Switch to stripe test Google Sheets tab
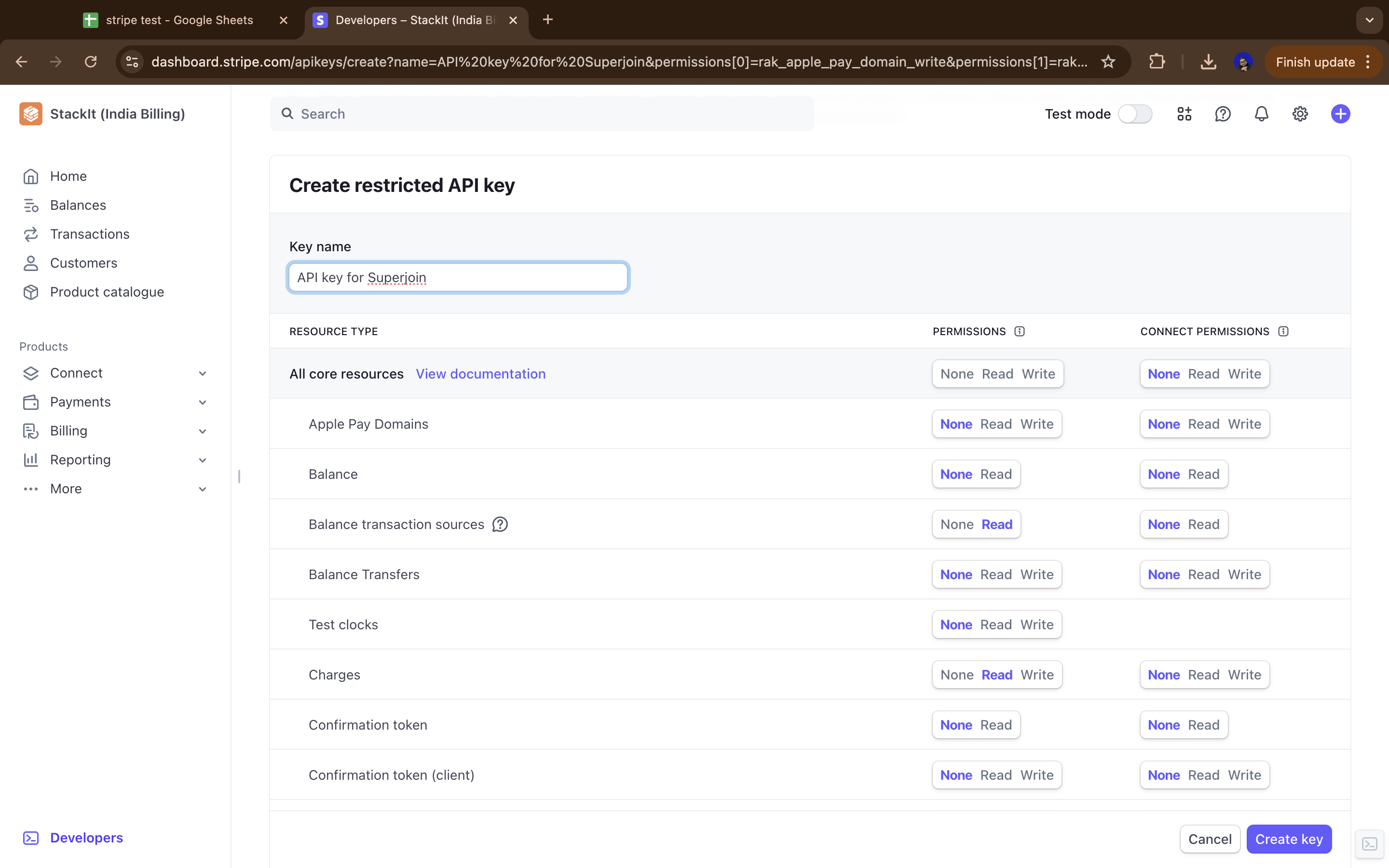The image size is (1389, 868). tap(179, 20)
